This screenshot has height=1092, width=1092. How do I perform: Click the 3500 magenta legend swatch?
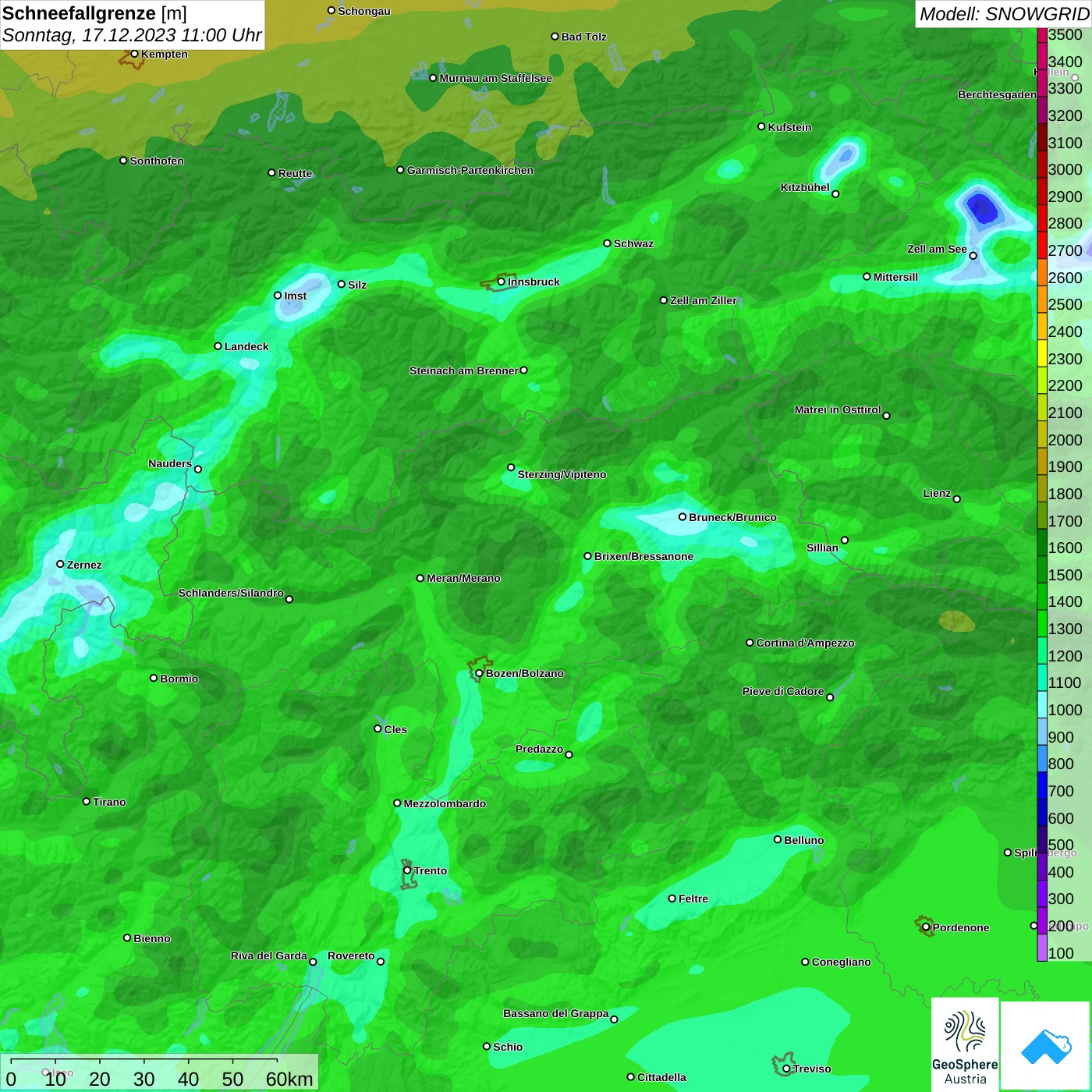point(1042,35)
